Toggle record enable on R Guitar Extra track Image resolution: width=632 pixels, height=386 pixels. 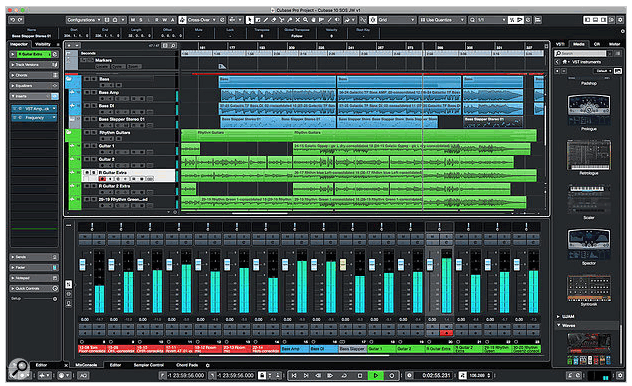click(x=102, y=179)
